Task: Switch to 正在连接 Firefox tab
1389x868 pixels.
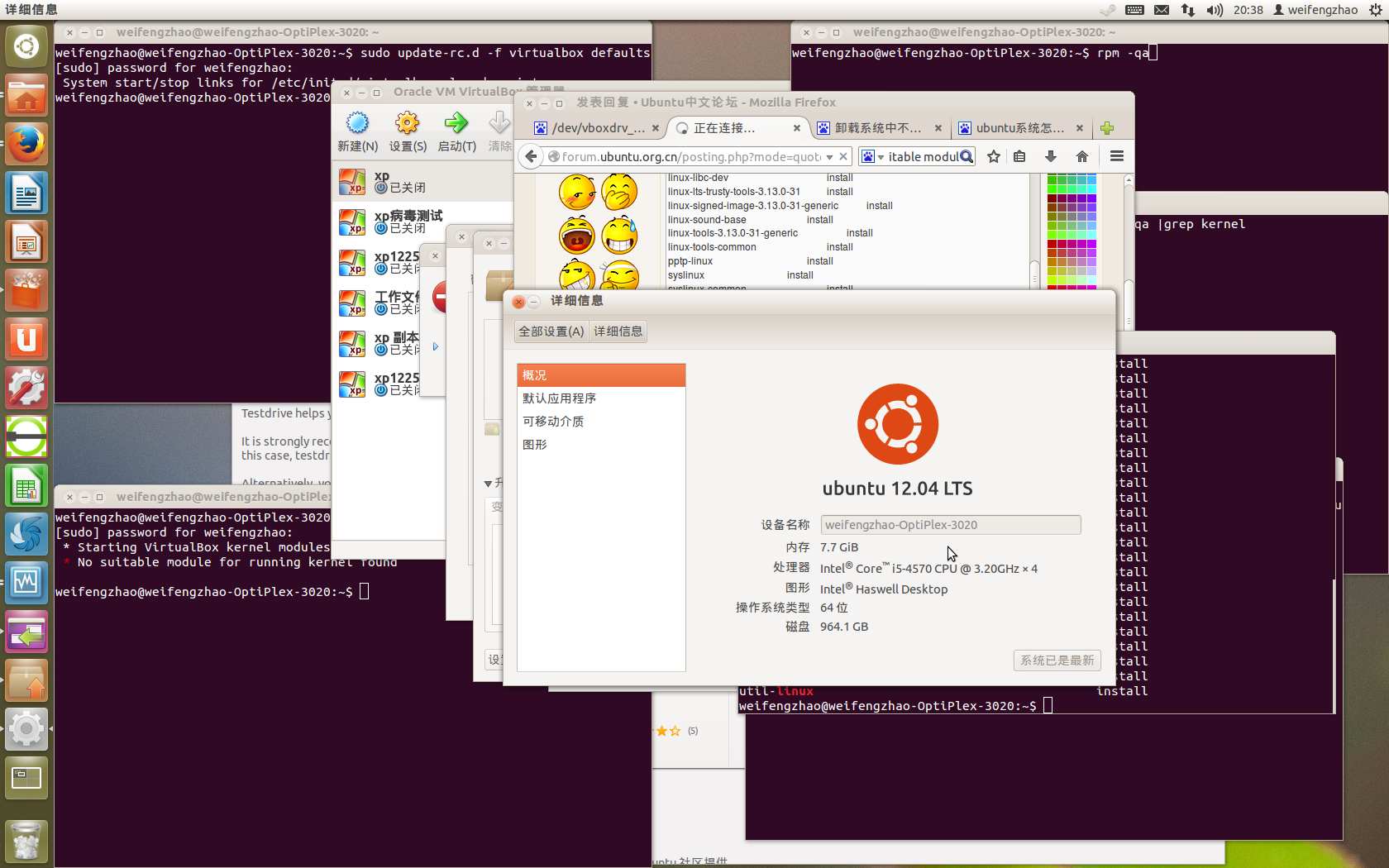Action: coord(737,128)
